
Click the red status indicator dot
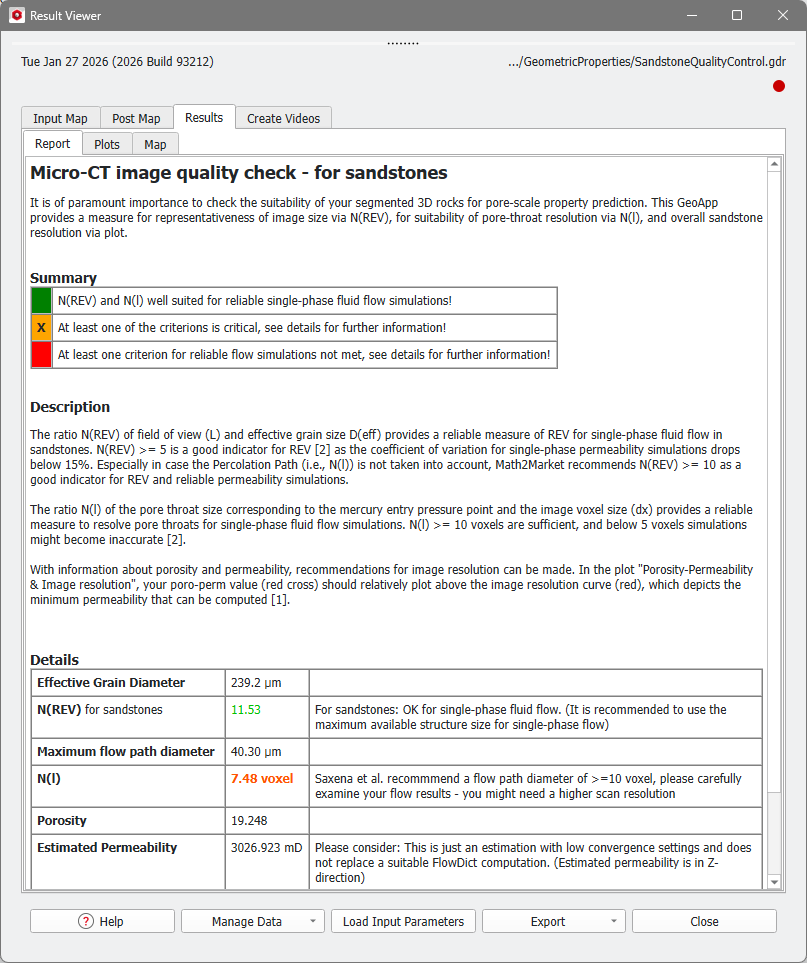click(x=778, y=86)
